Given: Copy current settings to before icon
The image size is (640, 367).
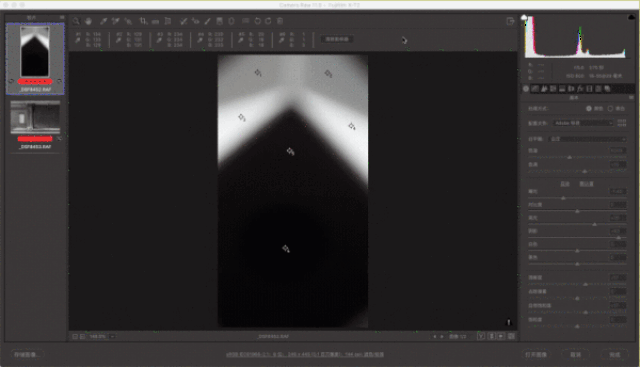Looking at the screenshot, I should pos(501,336).
